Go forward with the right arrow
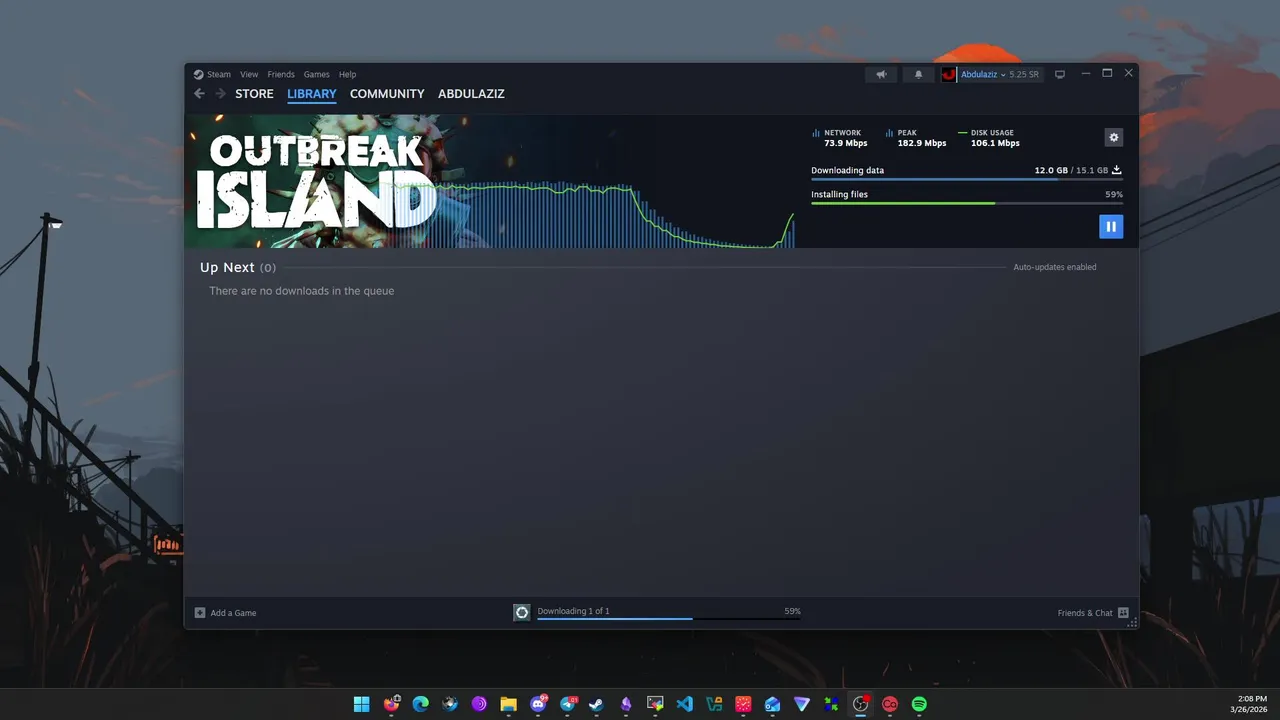Screen dimensions: 1280x720 (x=220, y=93)
